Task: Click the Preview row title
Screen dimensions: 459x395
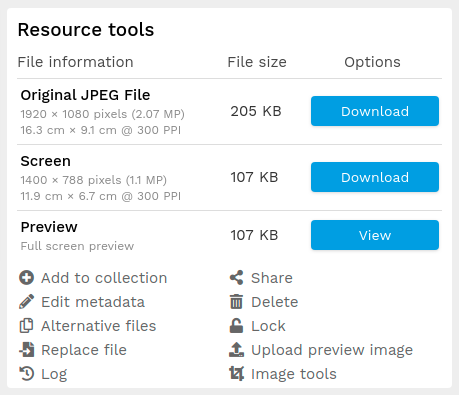Action: pyautogui.click(x=49, y=227)
